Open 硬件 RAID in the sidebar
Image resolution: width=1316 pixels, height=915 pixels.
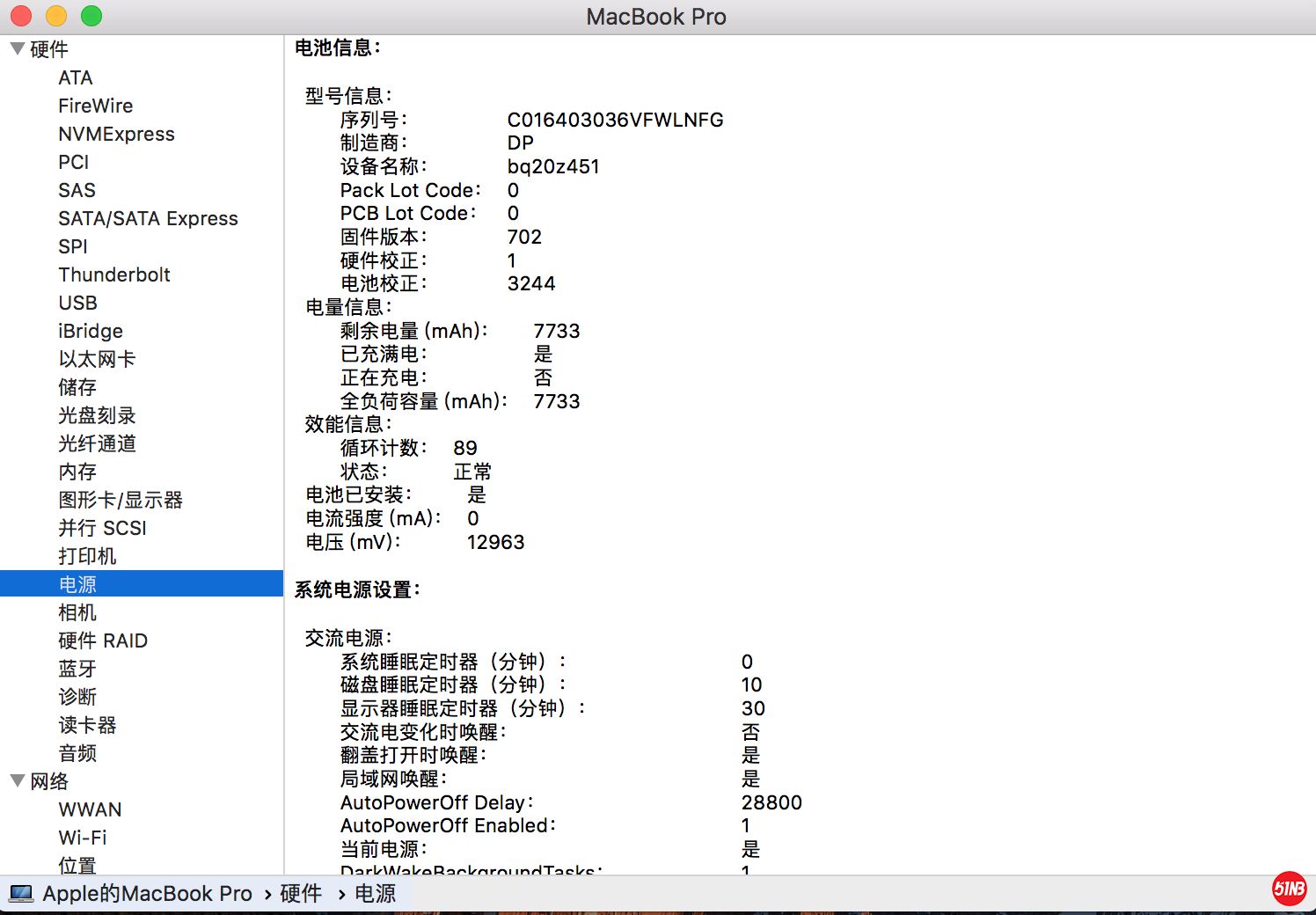click(103, 640)
